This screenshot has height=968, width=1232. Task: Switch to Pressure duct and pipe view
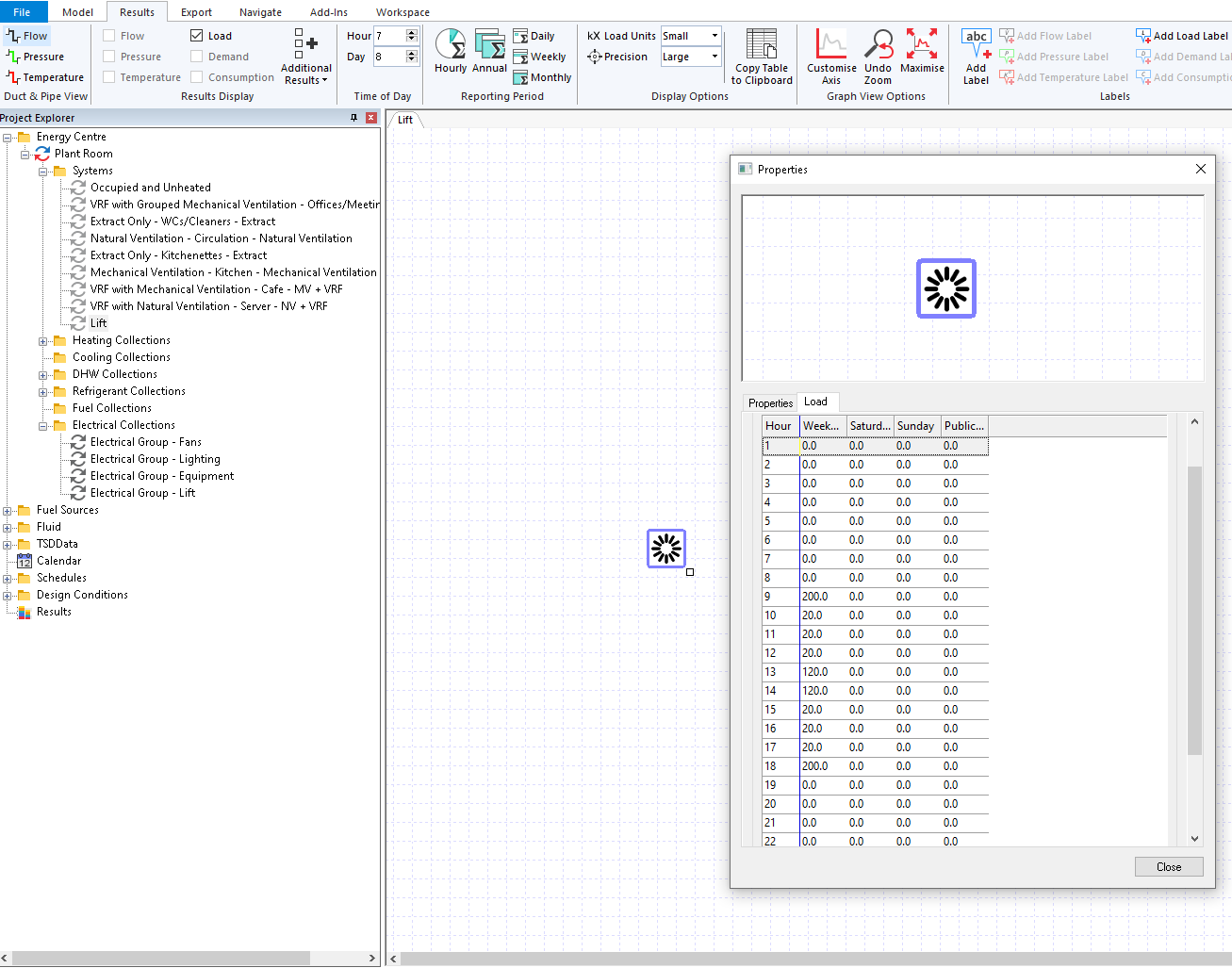pyautogui.click(x=36, y=57)
